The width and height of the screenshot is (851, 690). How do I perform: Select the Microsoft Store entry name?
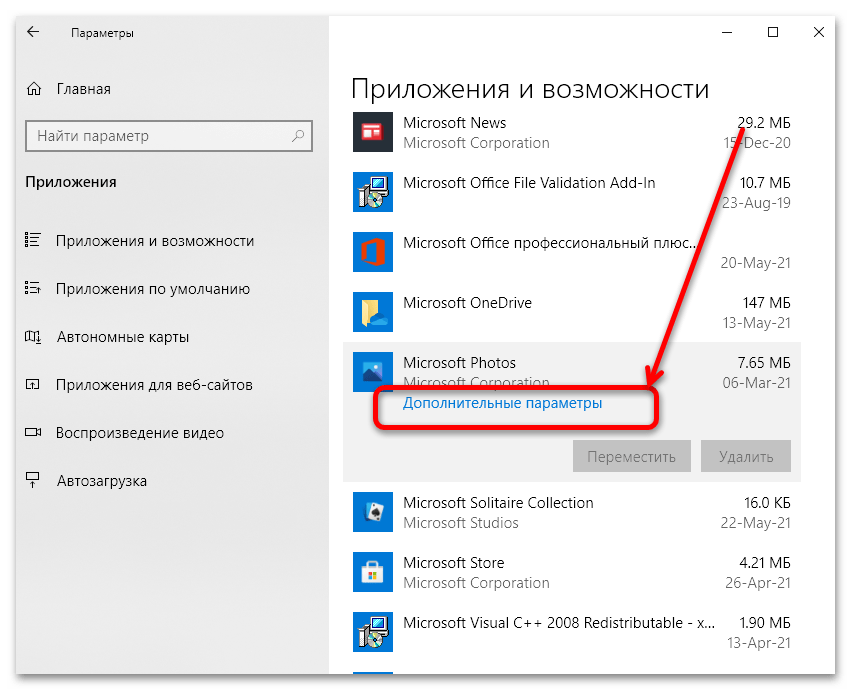click(x=454, y=562)
